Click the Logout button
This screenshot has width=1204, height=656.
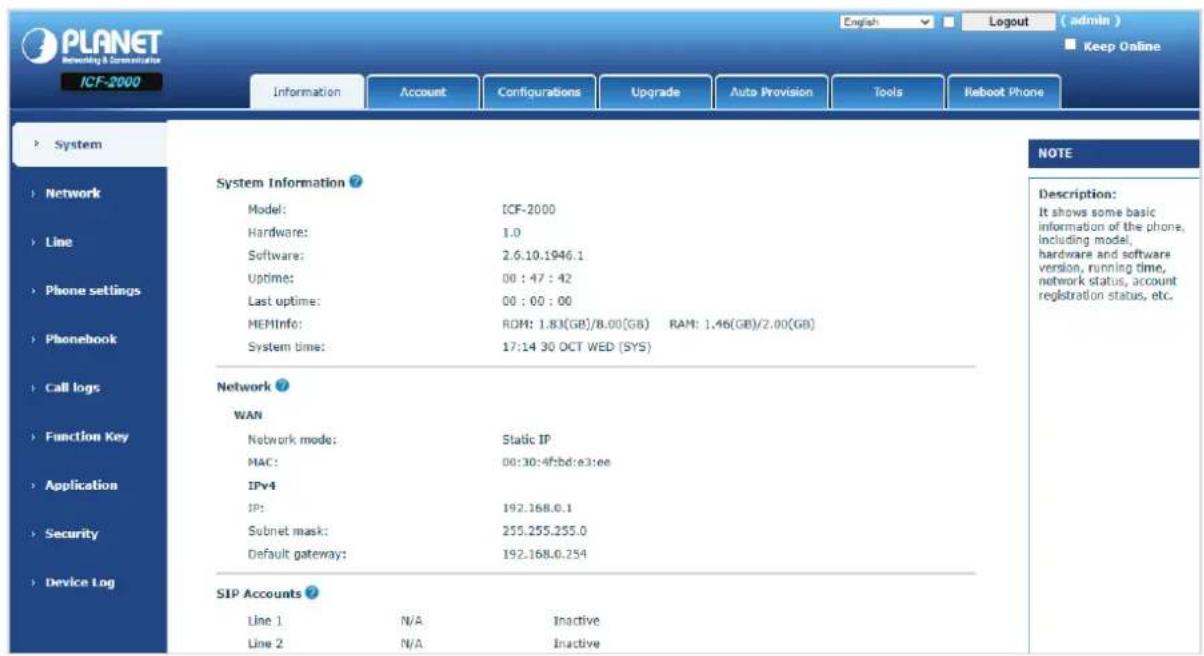coord(1008,21)
